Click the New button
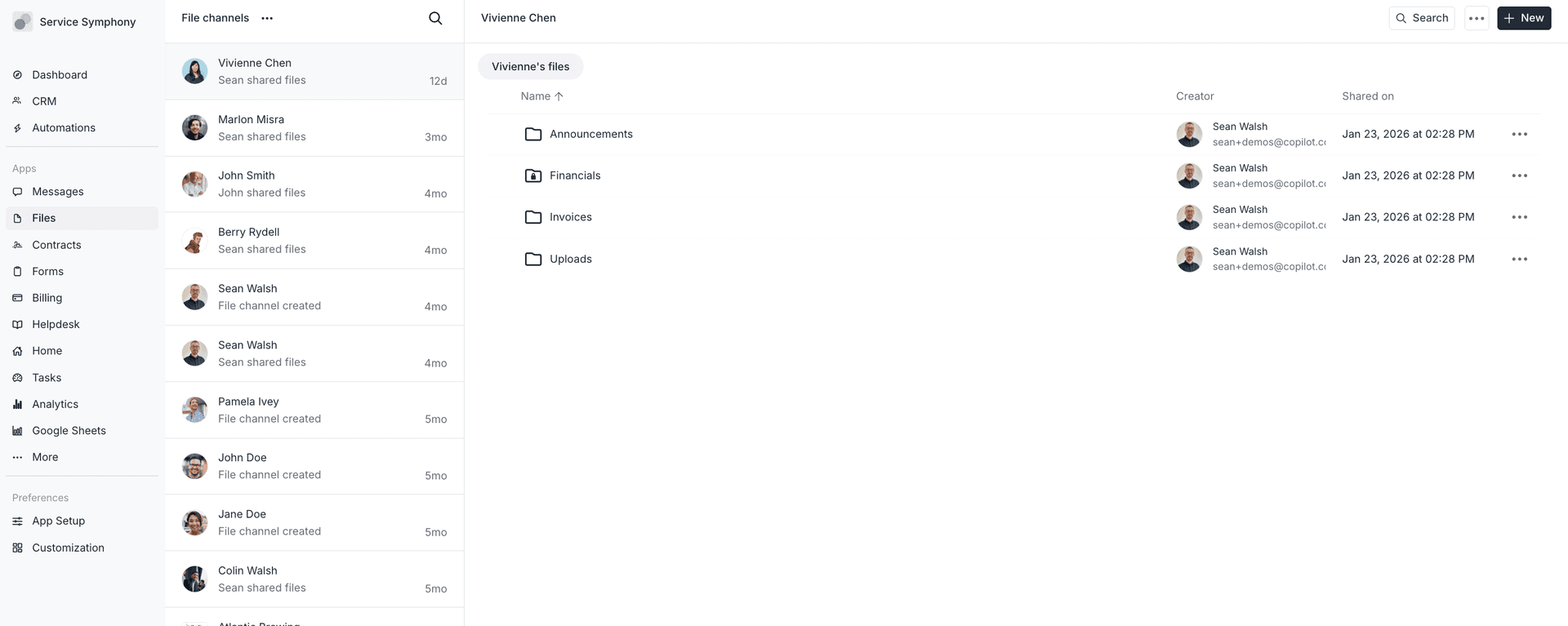The height and width of the screenshot is (626, 1568). [x=1523, y=17]
